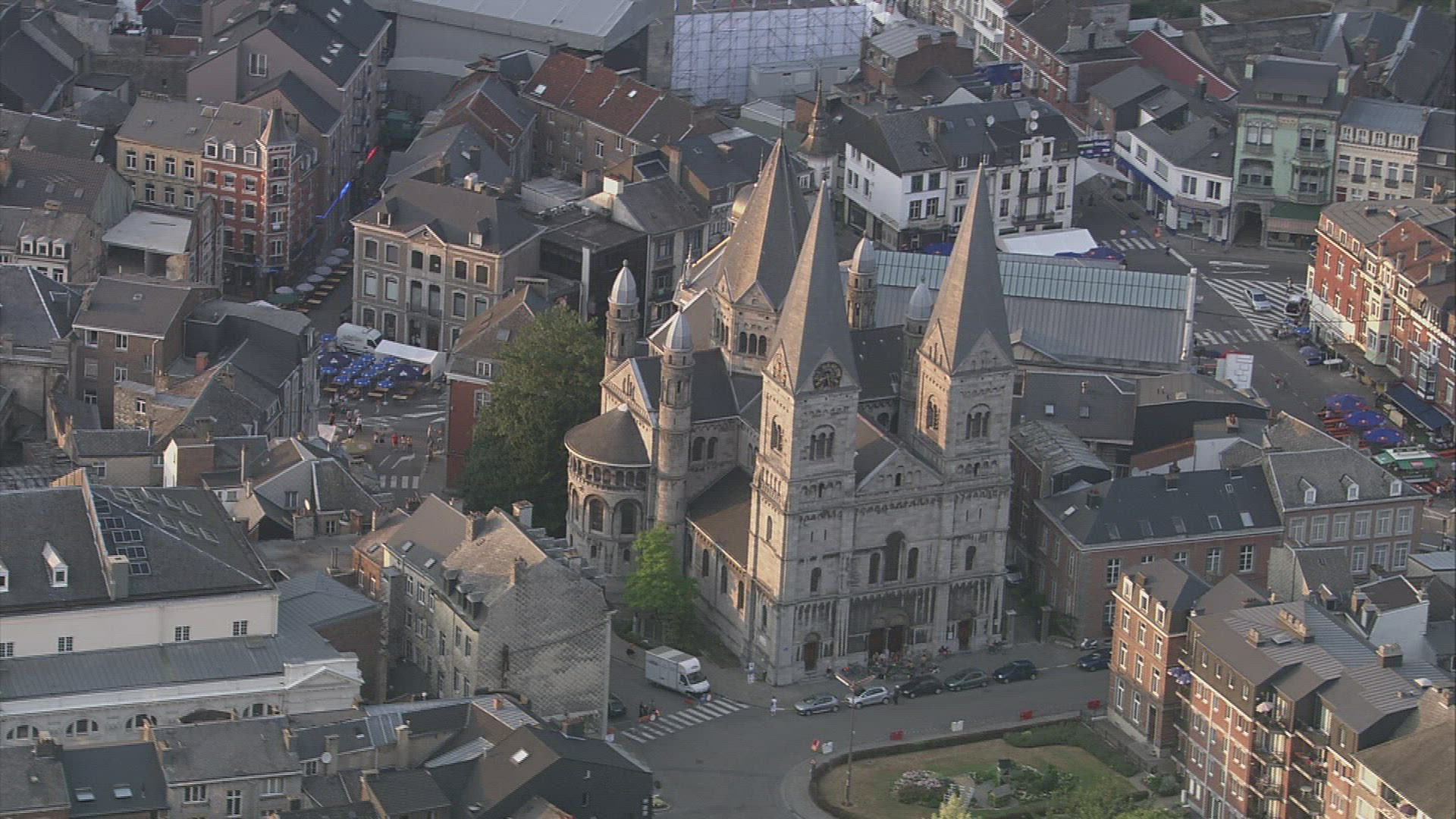Click the clock face on the church tower

click(827, 375)
